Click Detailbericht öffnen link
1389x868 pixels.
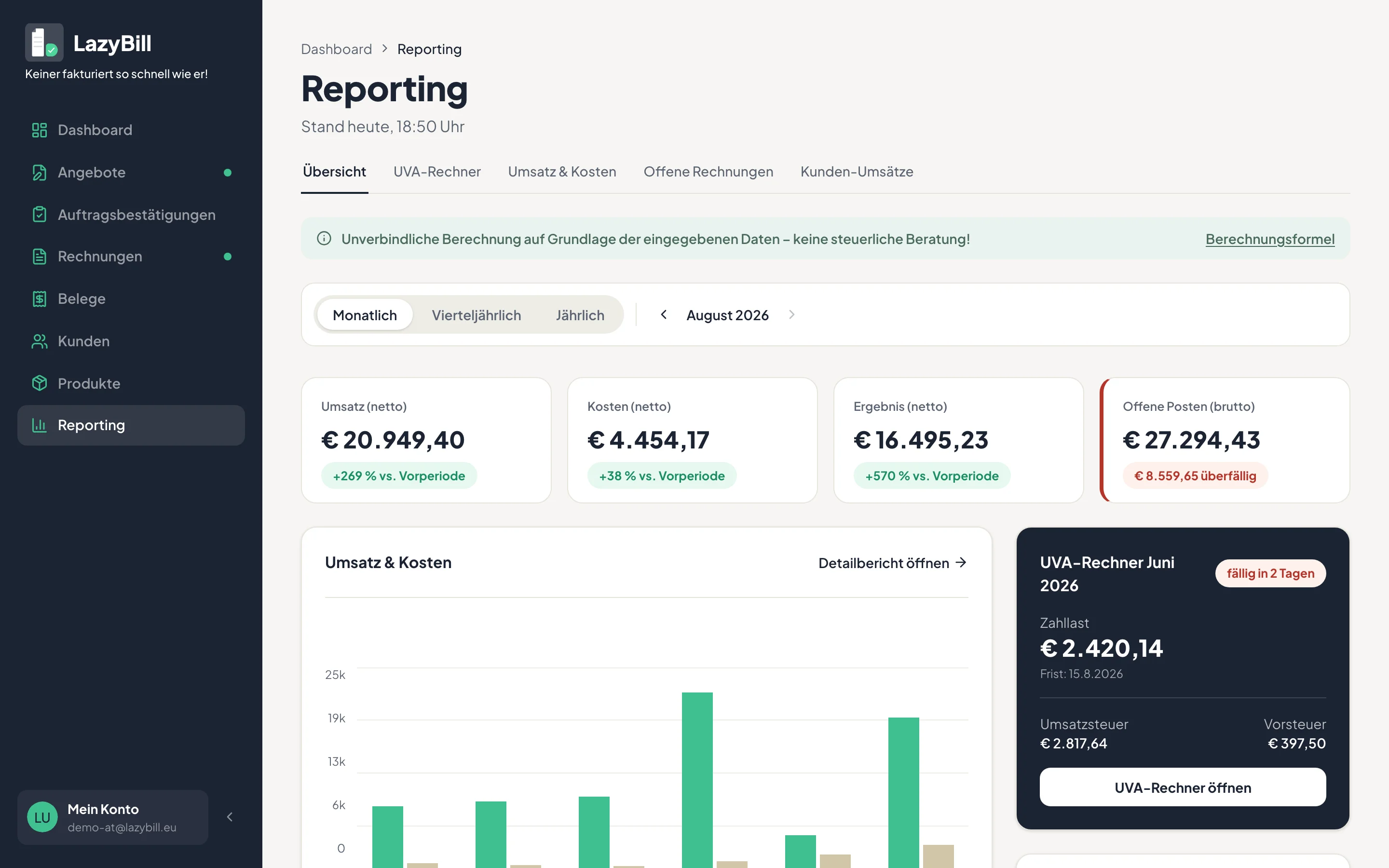(893, 563)
